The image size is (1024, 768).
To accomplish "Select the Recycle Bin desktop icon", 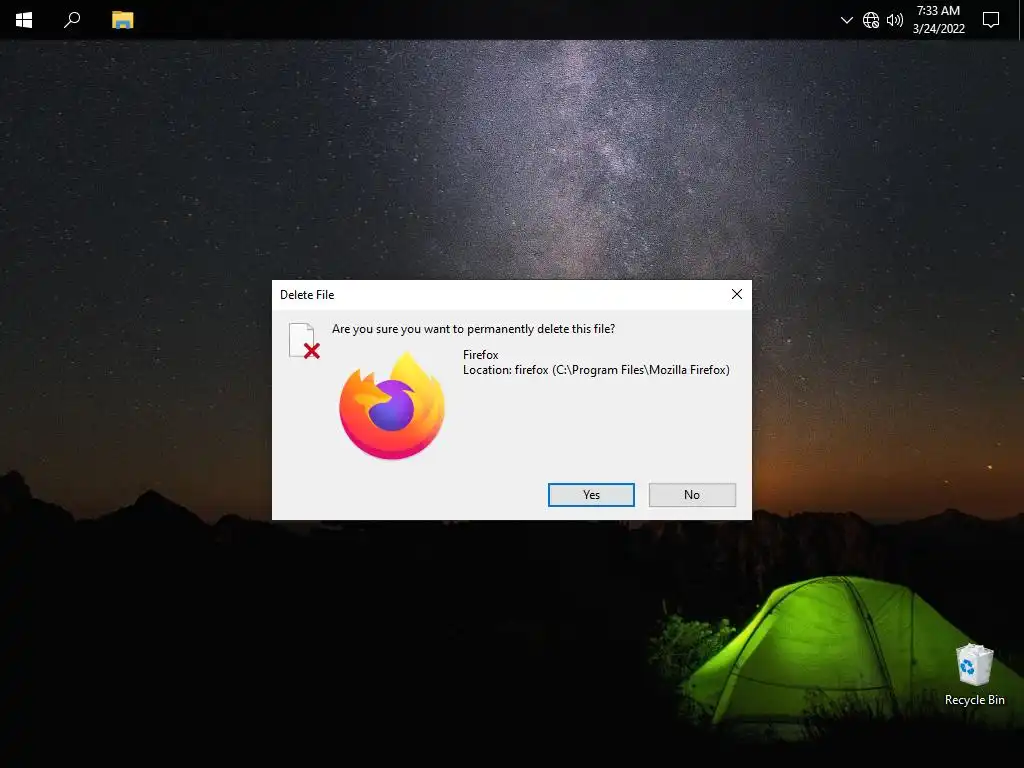I will point(974,675).
